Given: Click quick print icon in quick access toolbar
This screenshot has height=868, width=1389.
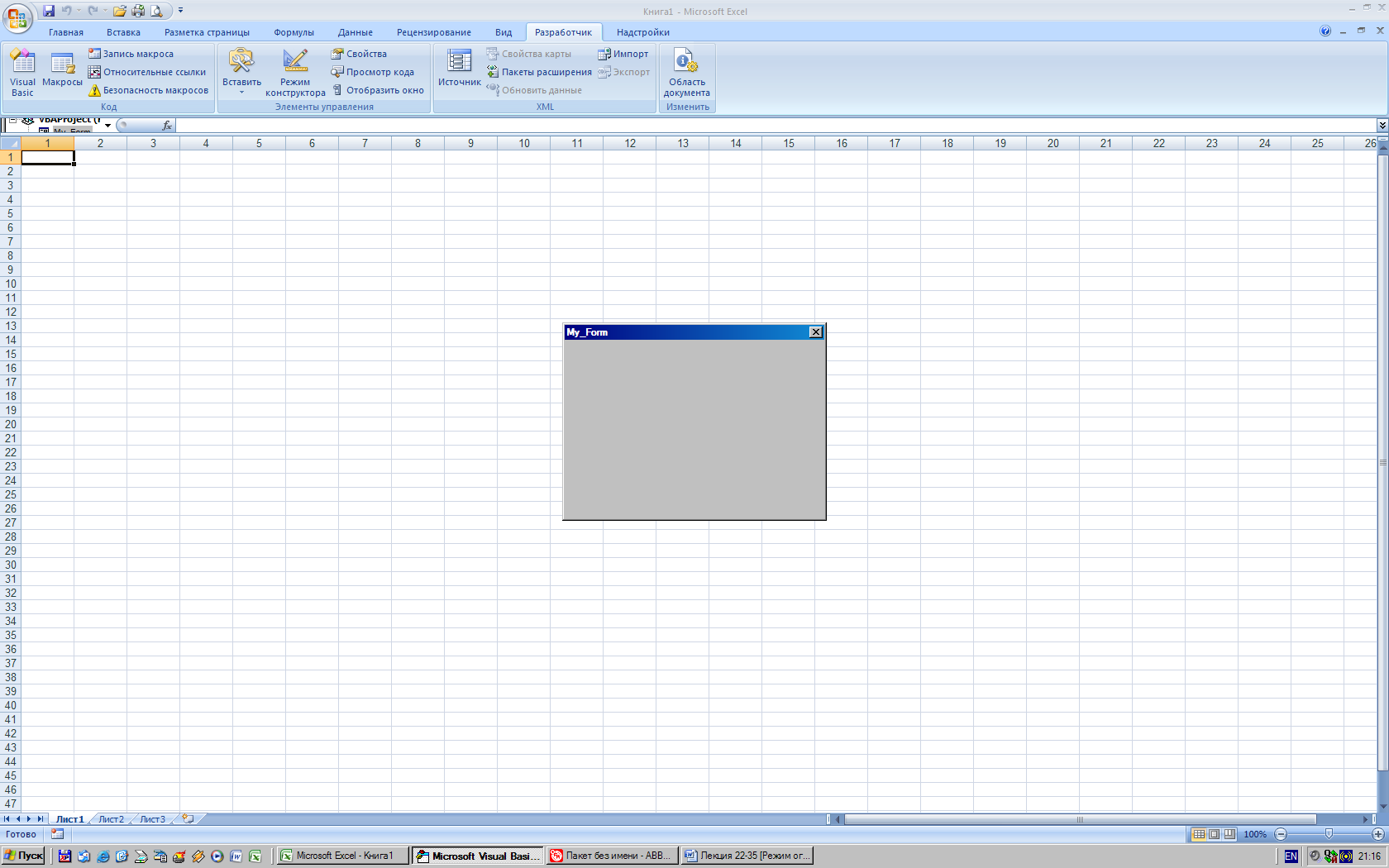Looking at the screenshot, I should [138, 11].
